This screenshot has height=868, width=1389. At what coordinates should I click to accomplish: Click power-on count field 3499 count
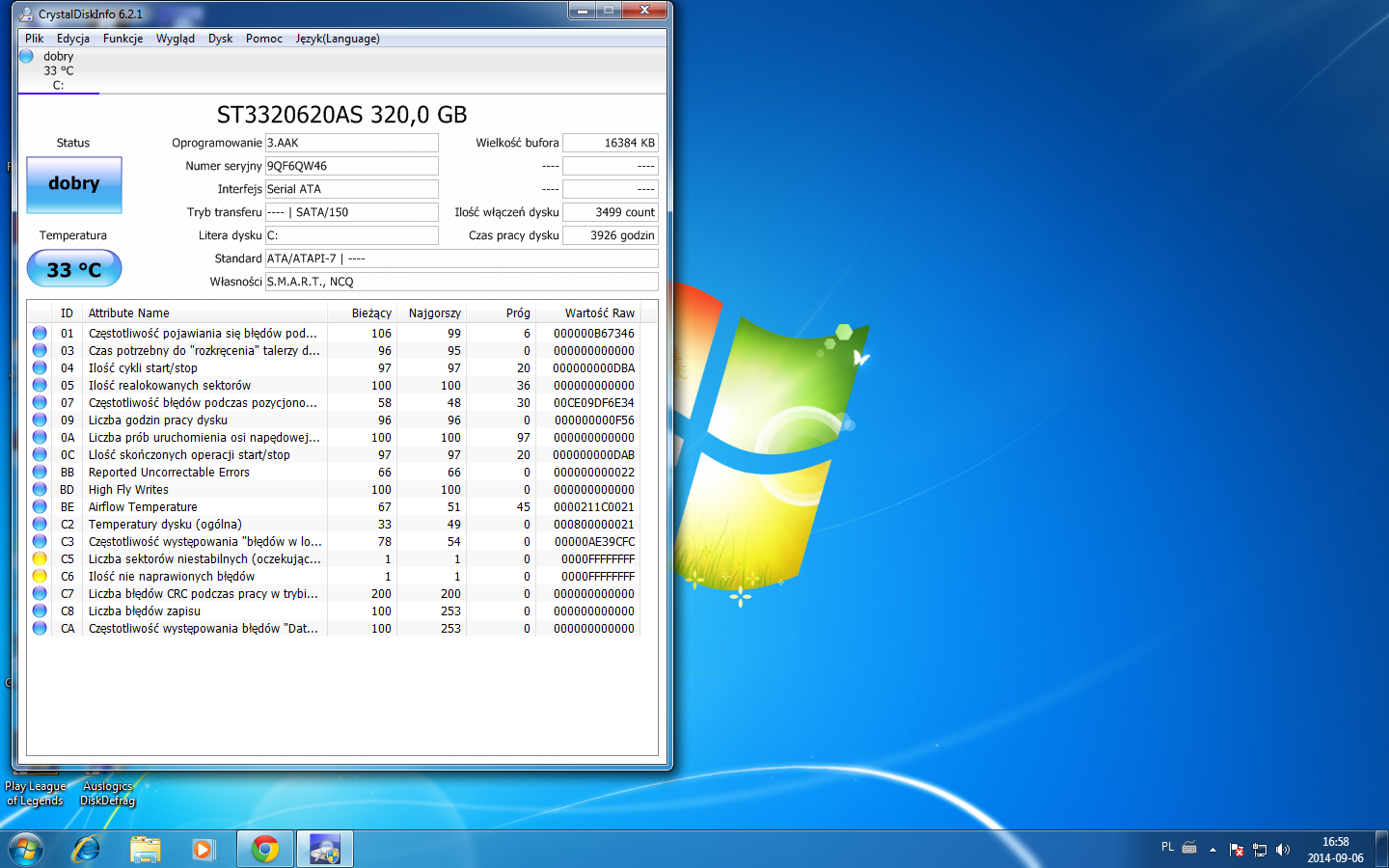point(611,212)
